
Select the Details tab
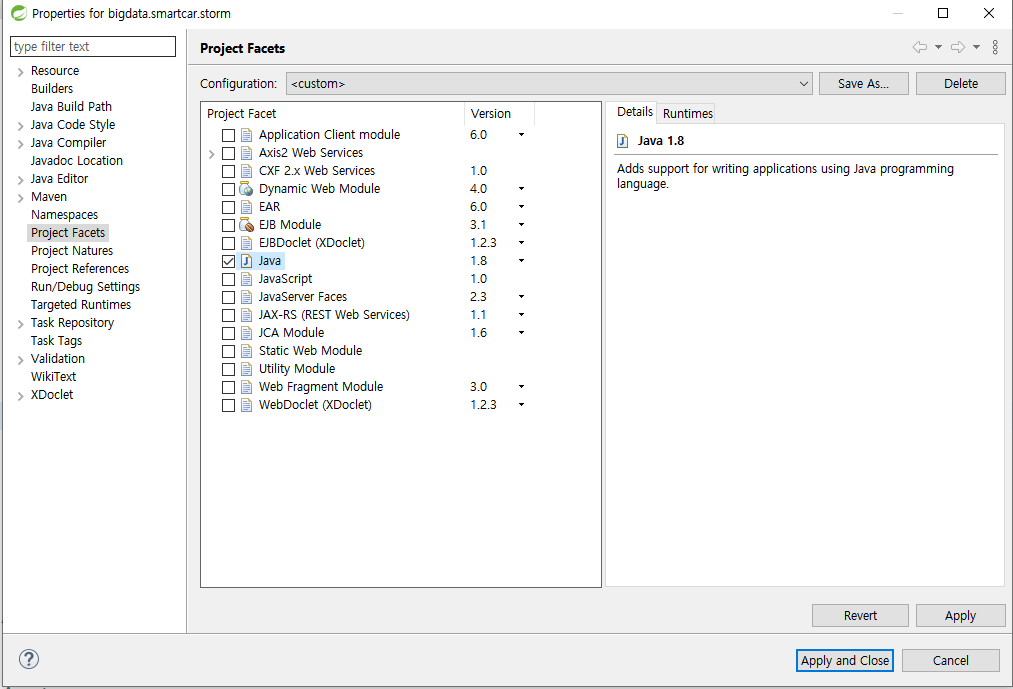tap(634, 112)
